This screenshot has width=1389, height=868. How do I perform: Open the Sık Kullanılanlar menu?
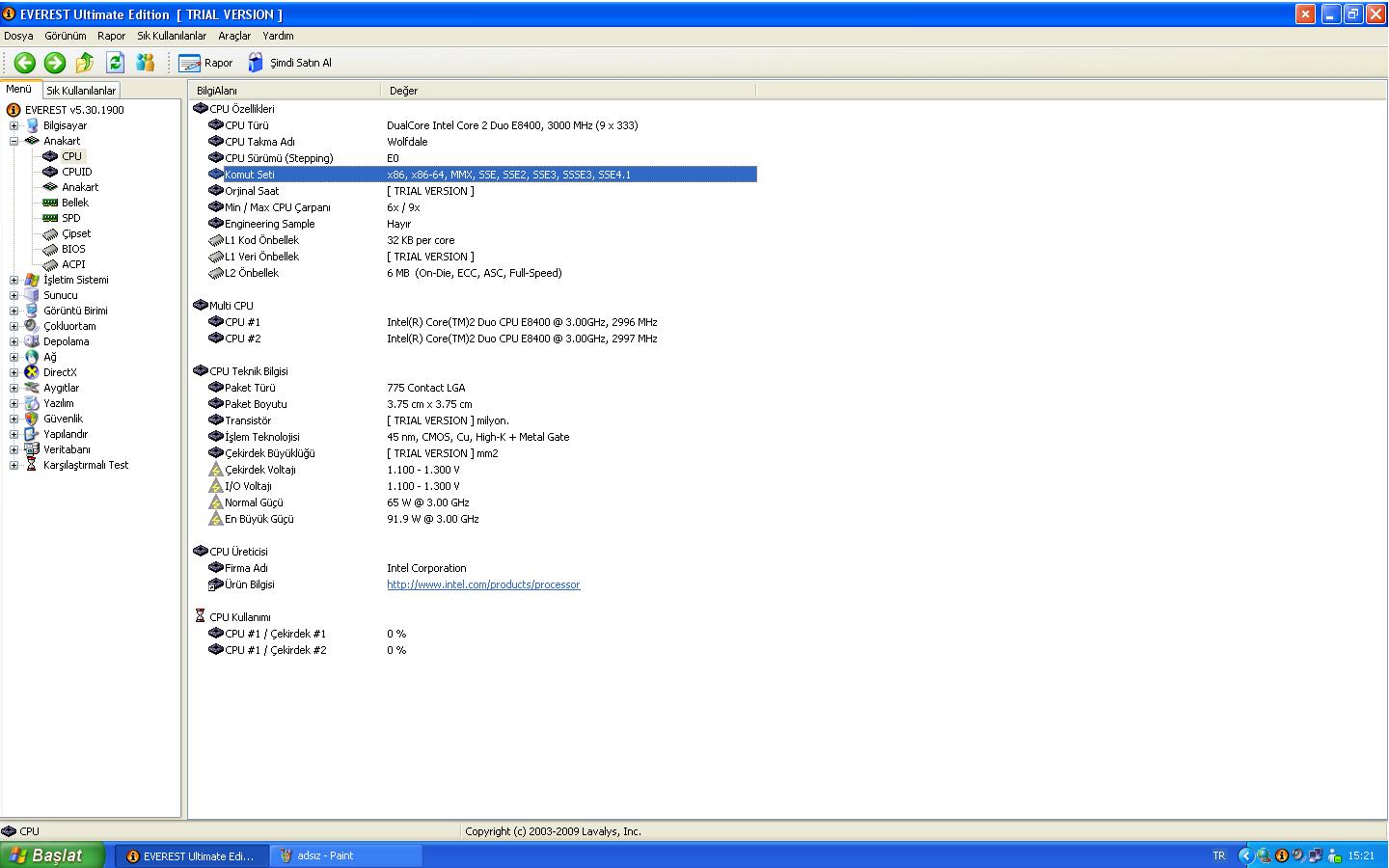pos(172,36)
